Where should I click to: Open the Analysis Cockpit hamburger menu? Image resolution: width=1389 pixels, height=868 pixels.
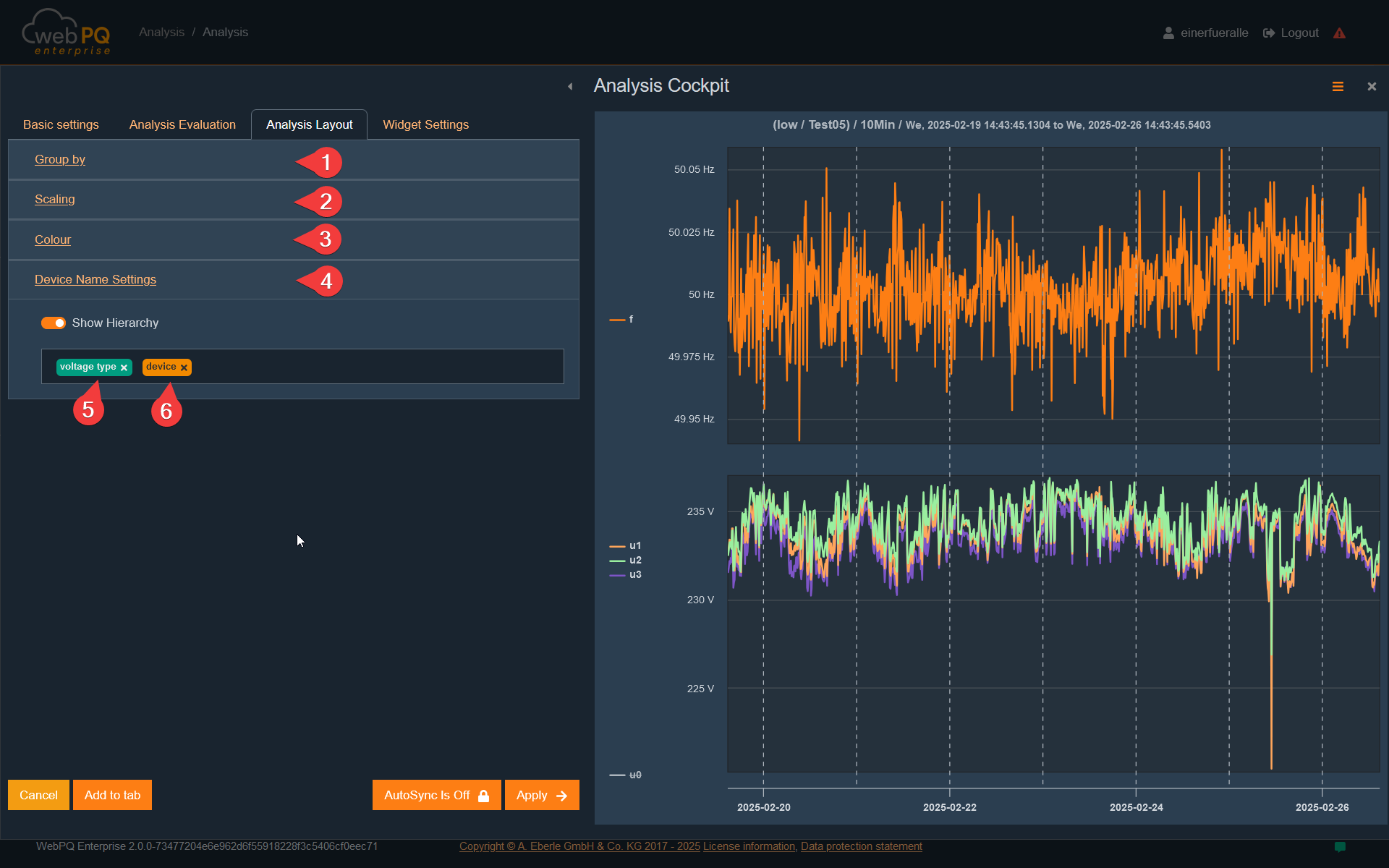1338,87
